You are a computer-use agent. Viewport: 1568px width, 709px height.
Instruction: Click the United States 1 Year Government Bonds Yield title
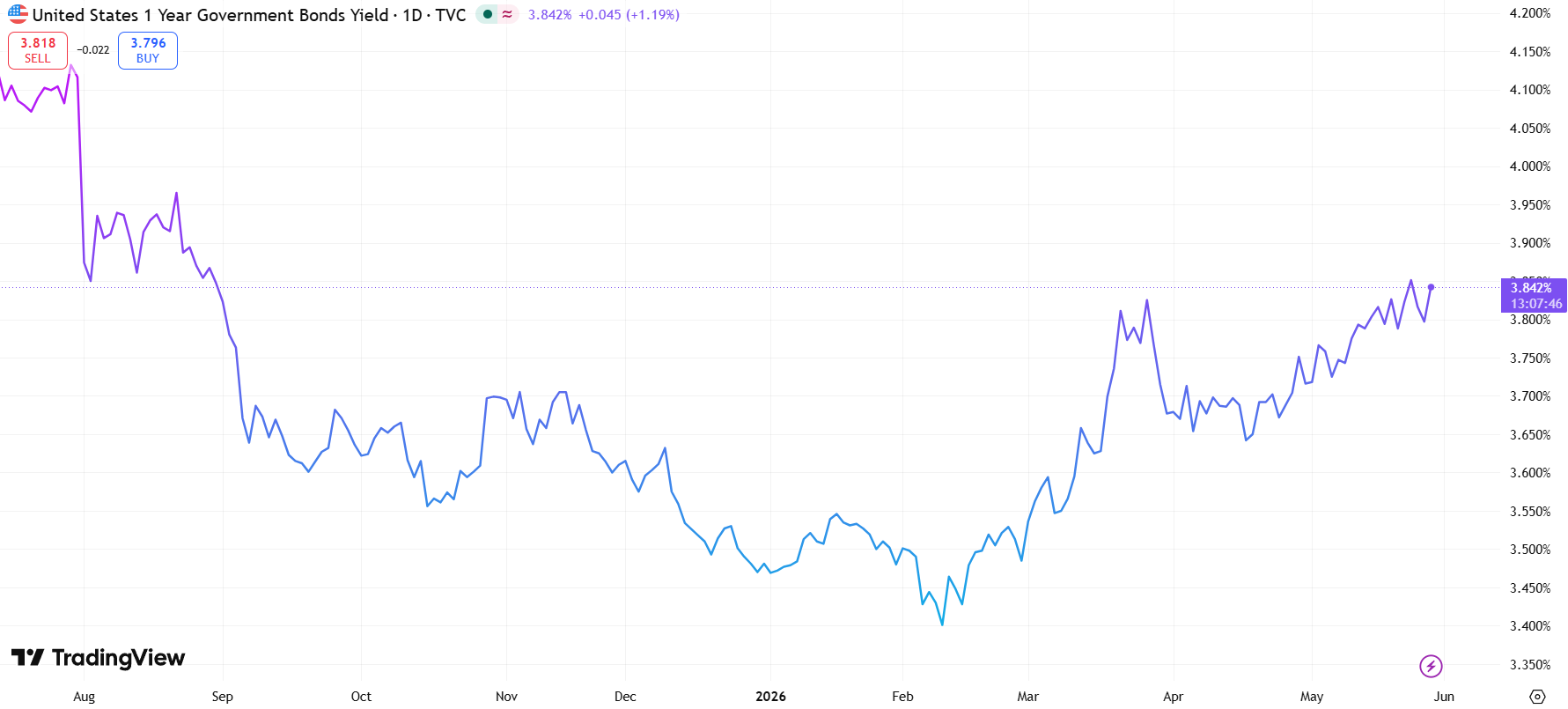pos(210,15)
